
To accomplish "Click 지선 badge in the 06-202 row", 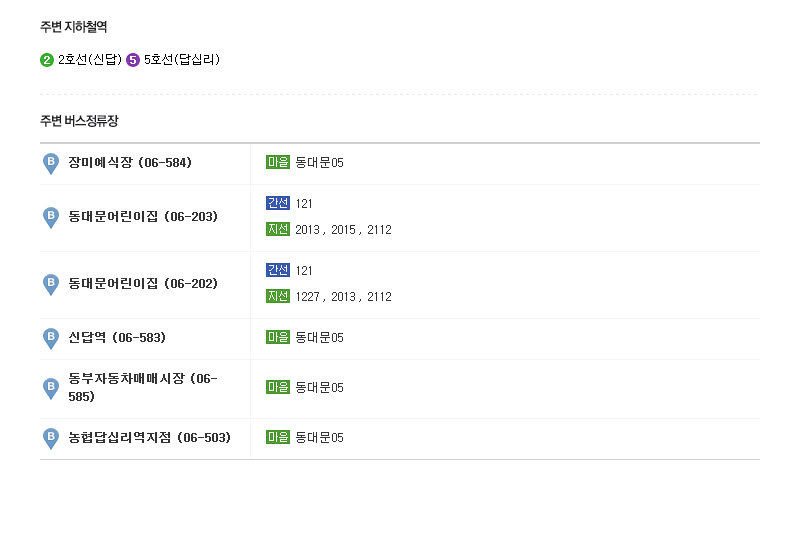I will point(278,296).
